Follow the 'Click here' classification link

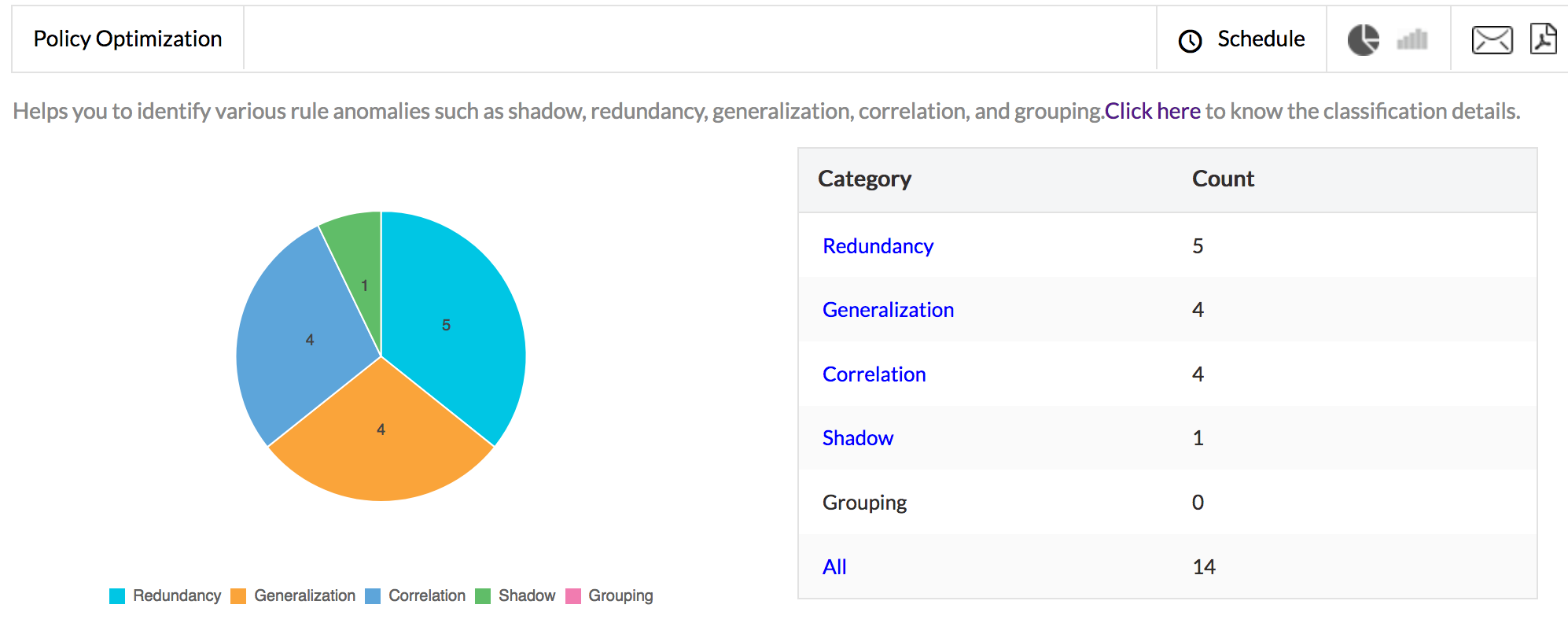click(1152, 111)
